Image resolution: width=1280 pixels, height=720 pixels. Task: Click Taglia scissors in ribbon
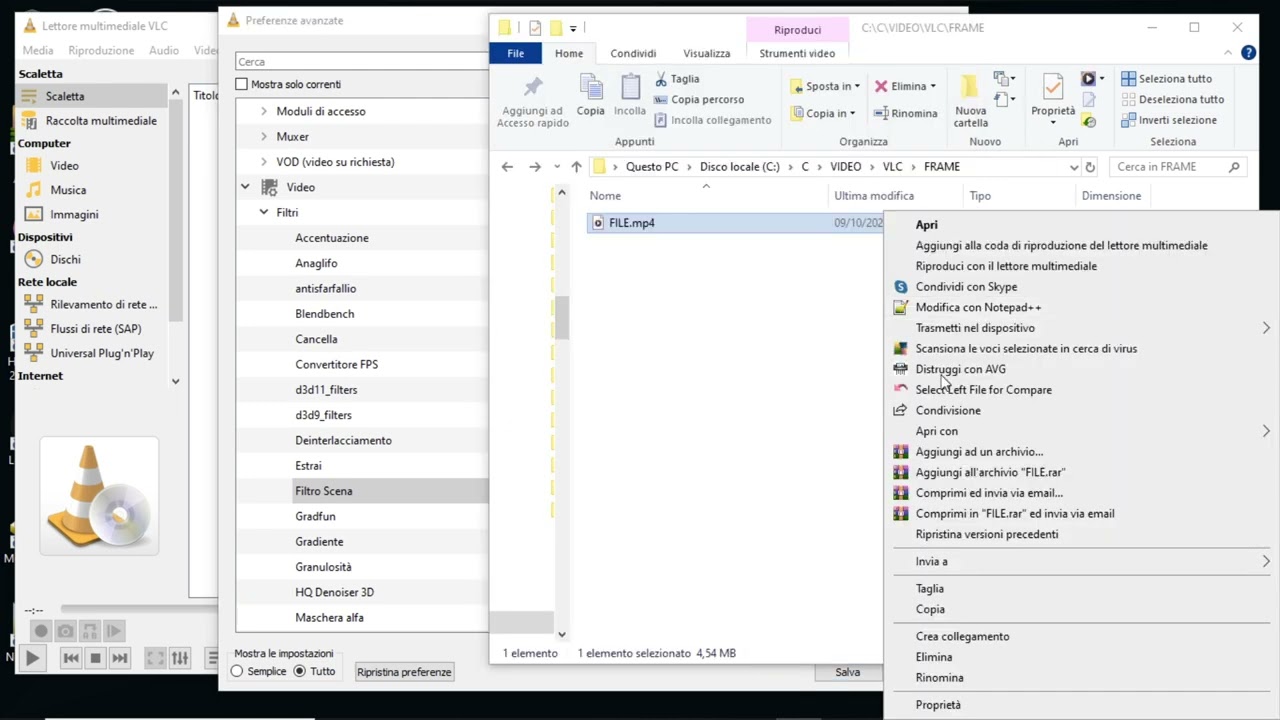(x=678, y=78)
